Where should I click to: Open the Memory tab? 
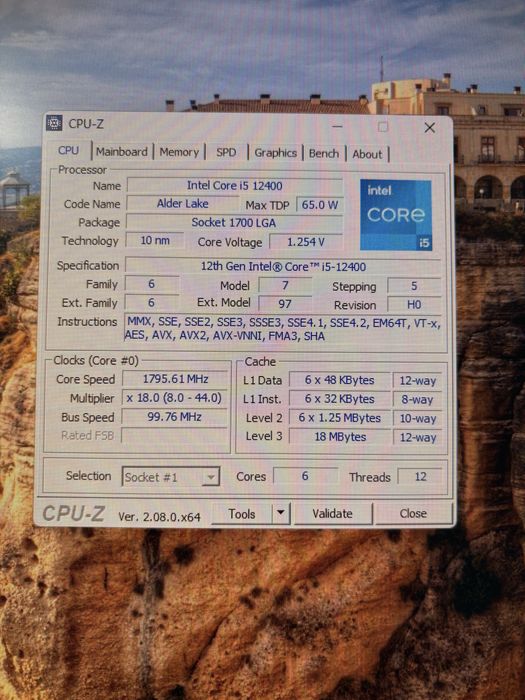(179, 152)
